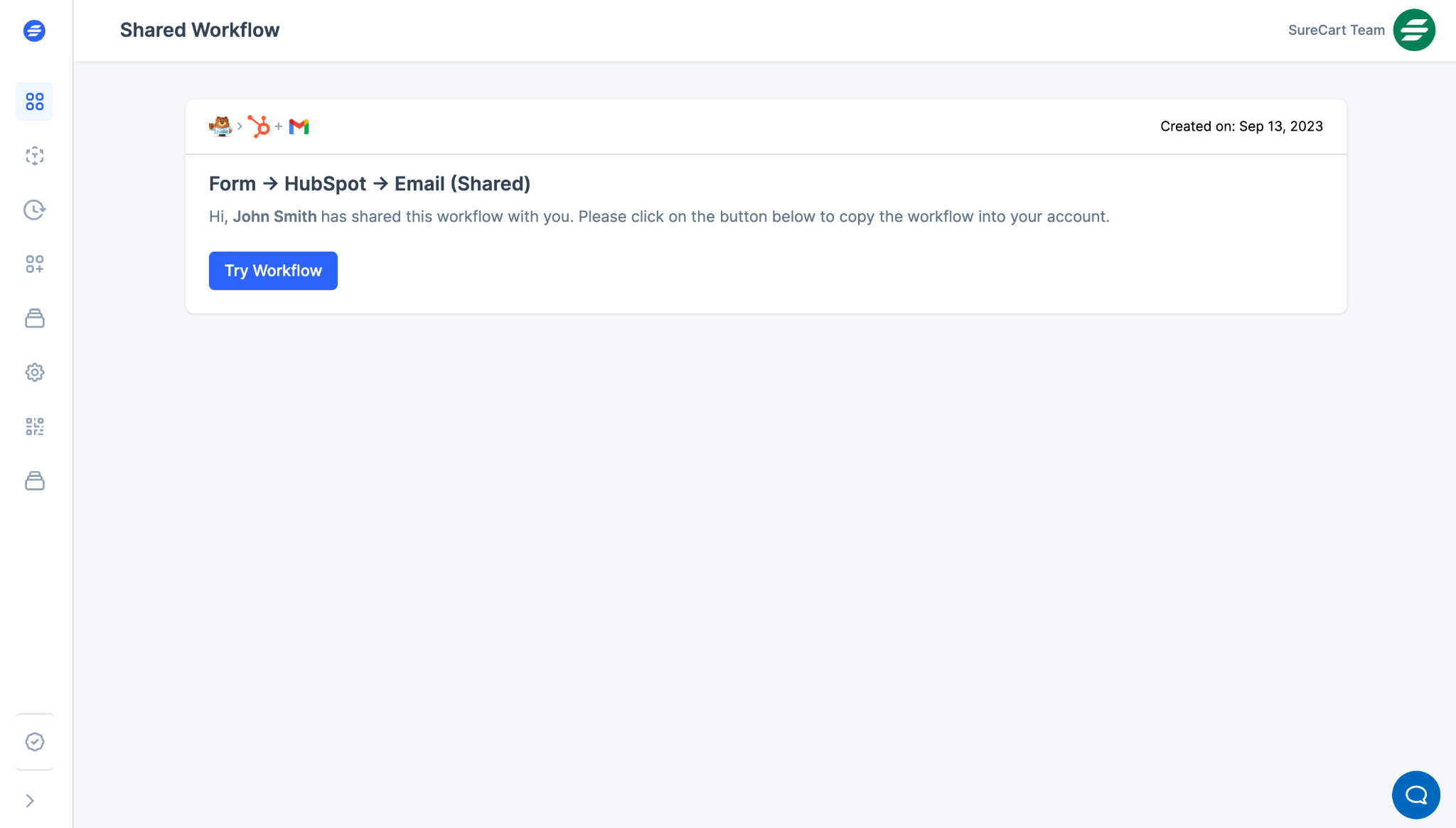Open the history/clock icon in sidebar

[x=35, y=210]
